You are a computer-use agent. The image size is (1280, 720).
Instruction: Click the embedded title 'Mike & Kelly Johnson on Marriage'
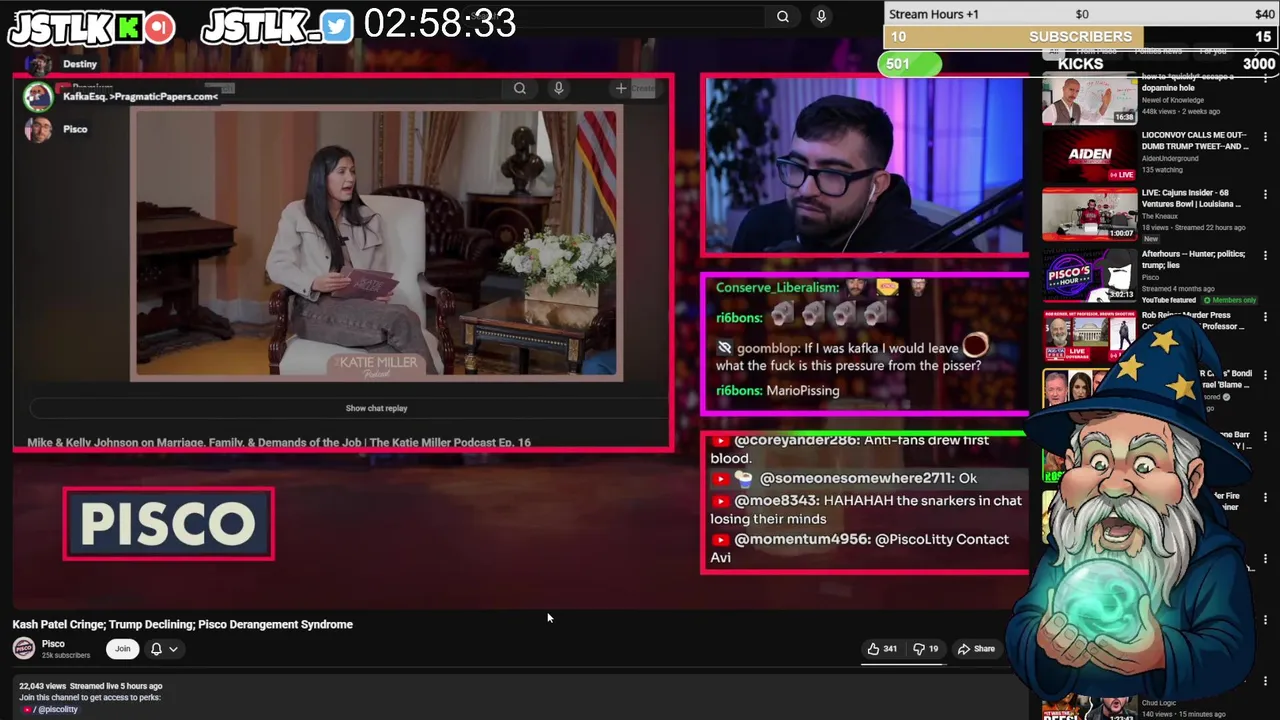click(279, 442)
